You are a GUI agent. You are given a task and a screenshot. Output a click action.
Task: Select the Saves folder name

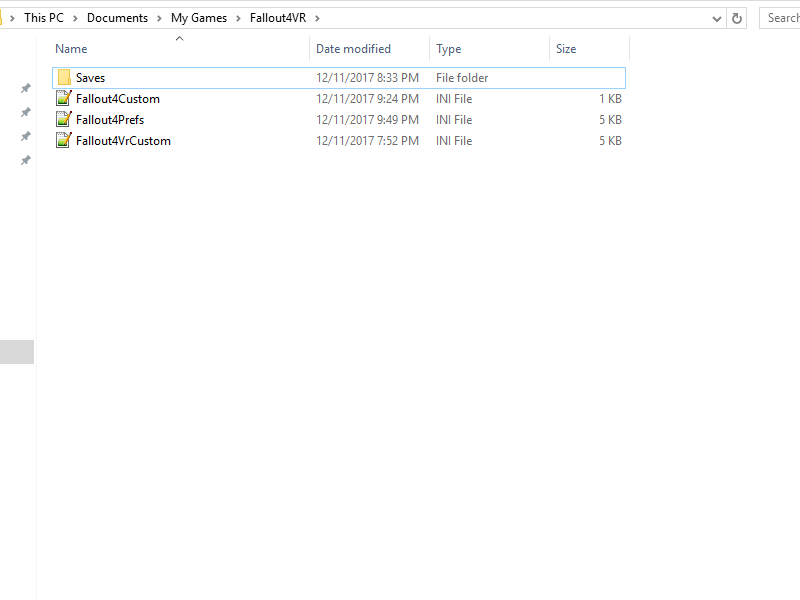[x=90, y=78]
